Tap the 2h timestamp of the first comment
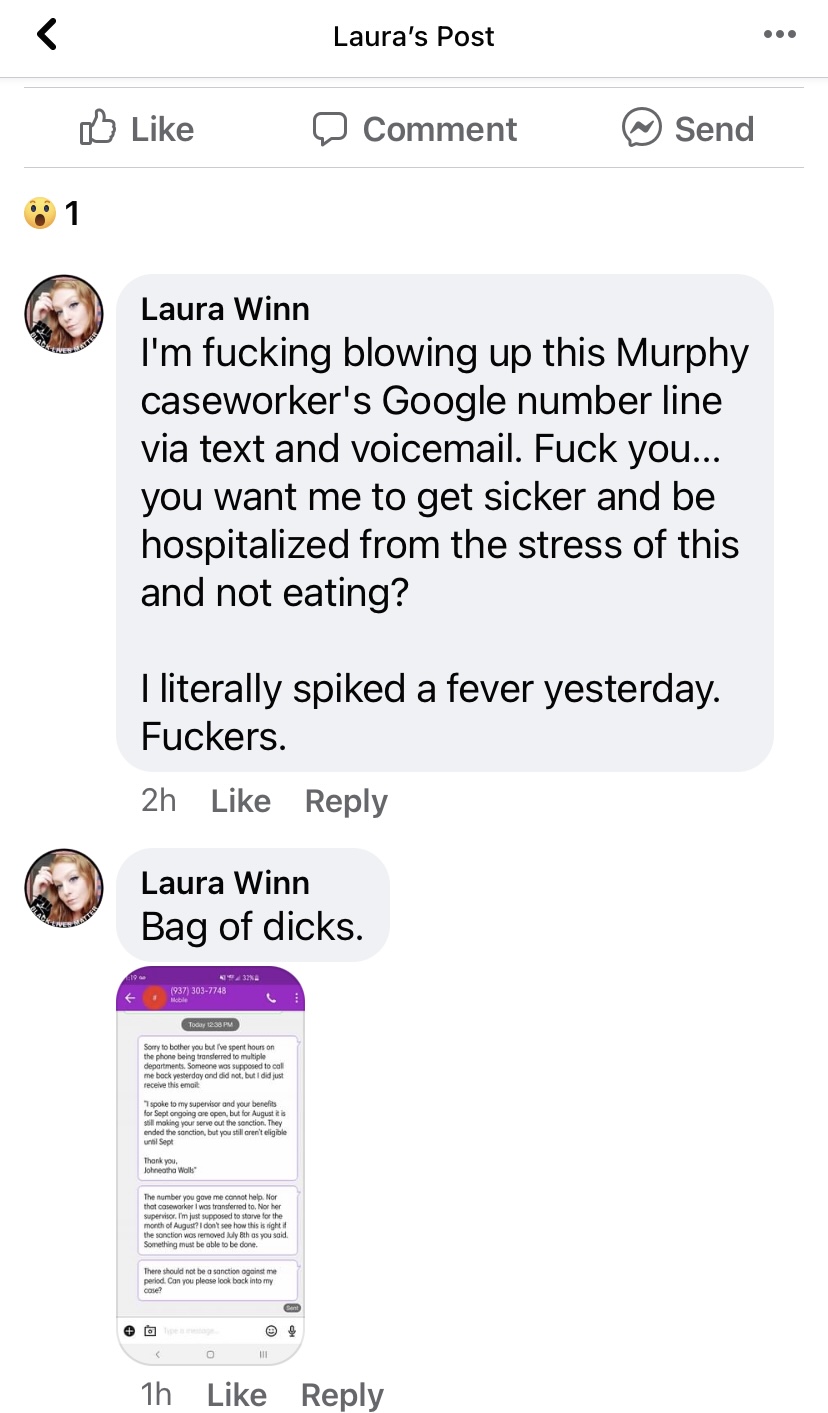828x1413 pixels. (x=159, y=801)
